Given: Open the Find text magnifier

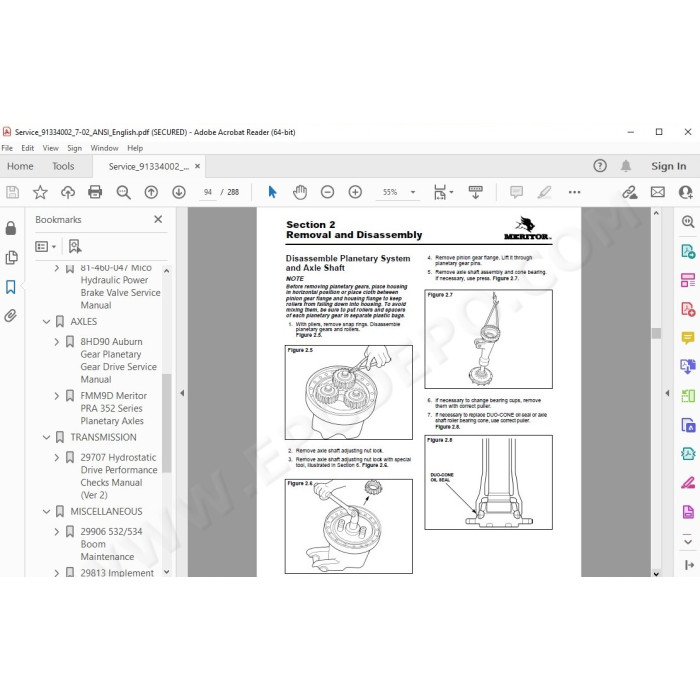Looking at the screenshot, I should [123, 192].
